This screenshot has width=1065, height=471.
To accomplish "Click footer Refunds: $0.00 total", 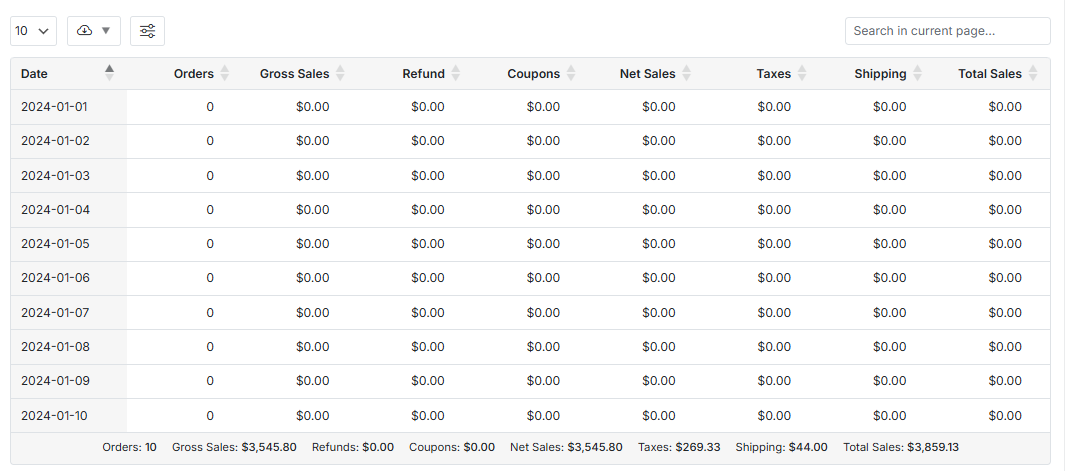I will [353, 447].
